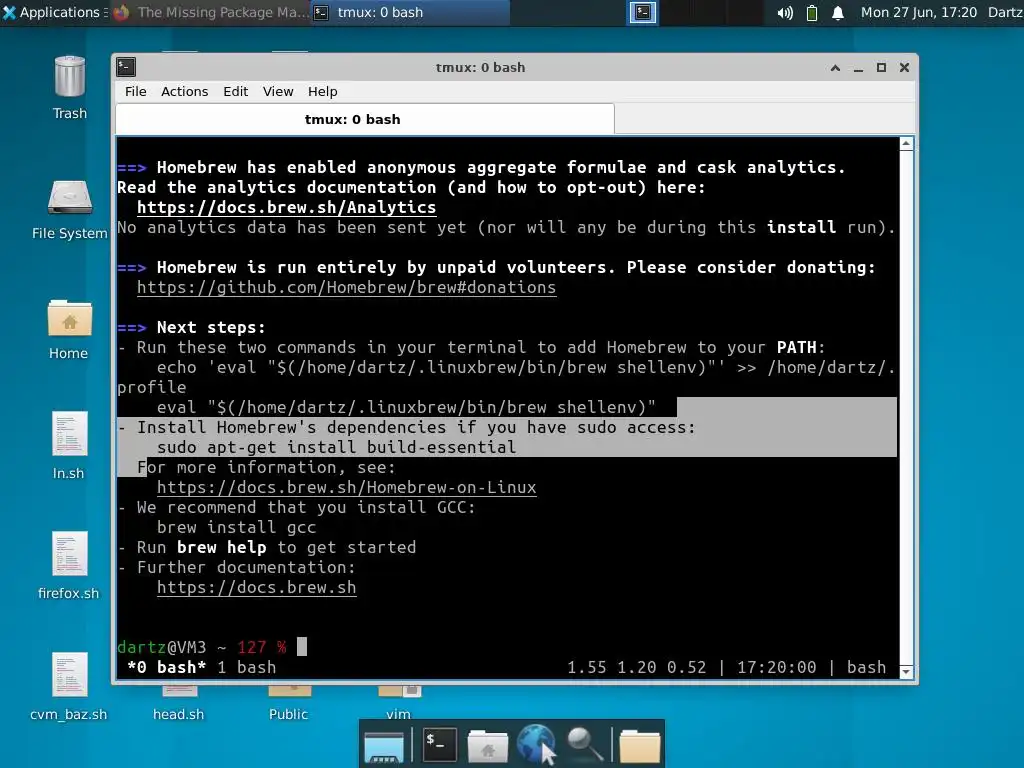Click Show Desktop icon in dock
The height and width of the screenshot is (768, 1024).
[x=384, y=746]
